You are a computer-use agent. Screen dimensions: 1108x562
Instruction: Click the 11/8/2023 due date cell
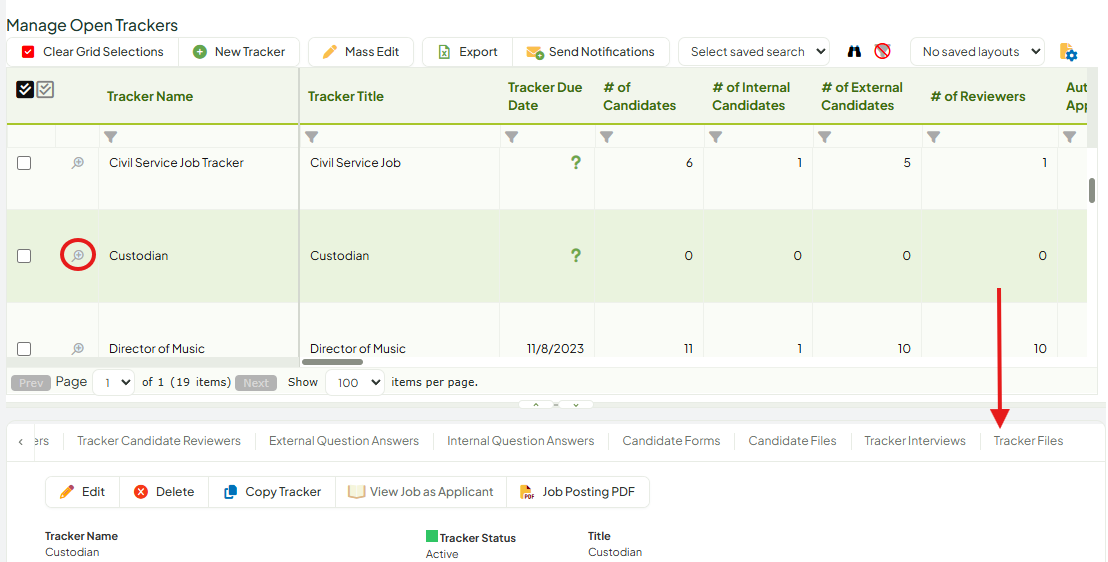point(555,349)
